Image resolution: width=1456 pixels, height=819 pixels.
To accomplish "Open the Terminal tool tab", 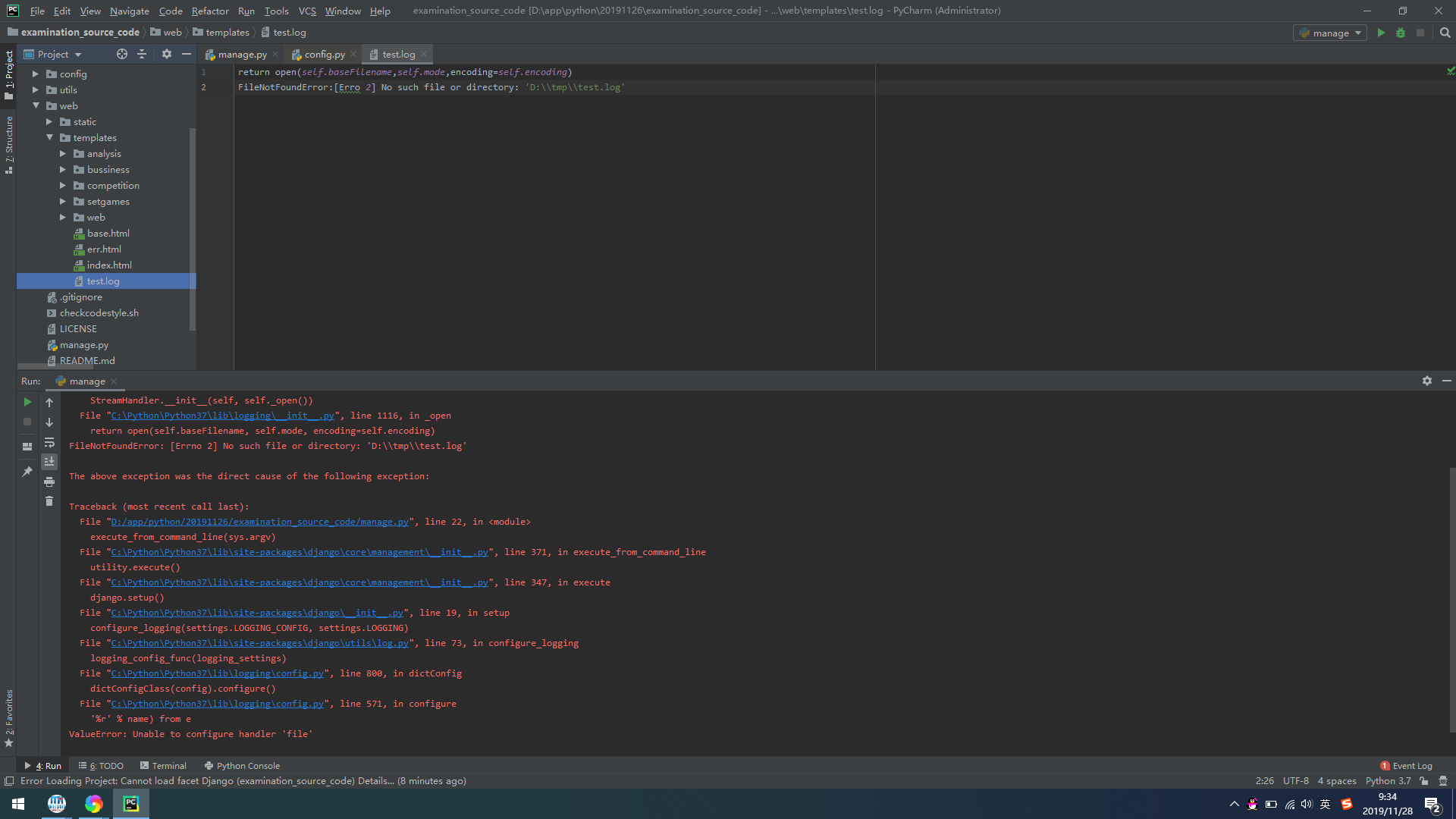I will (163, 765).
